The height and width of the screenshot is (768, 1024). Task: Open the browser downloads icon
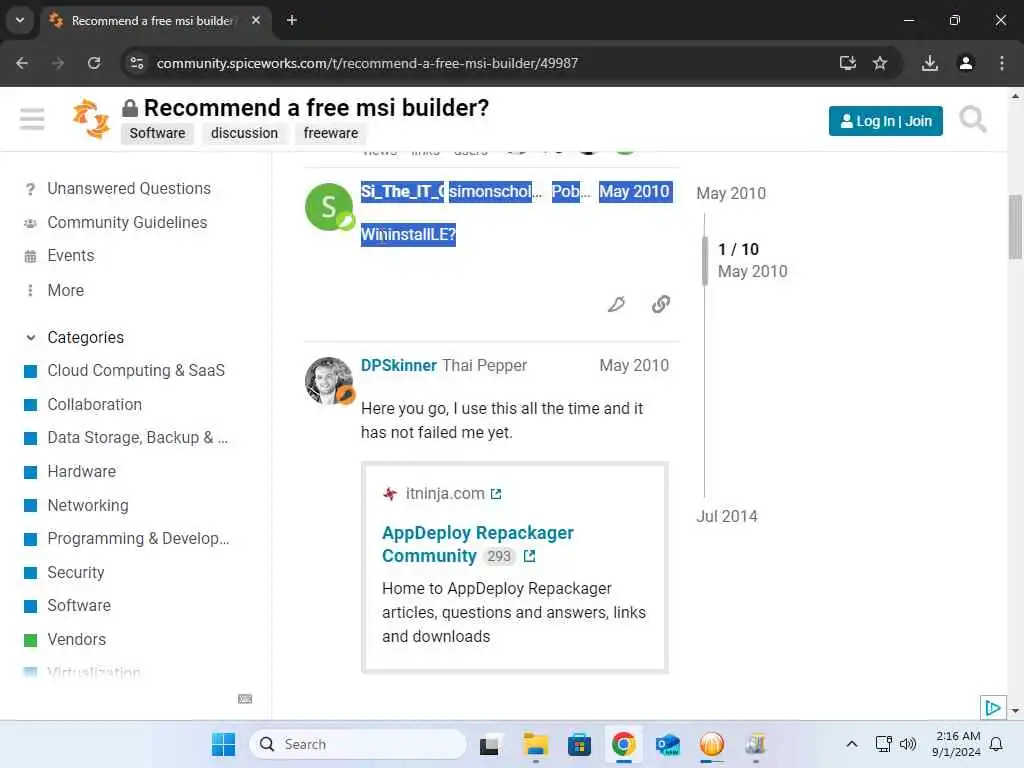tap(930, 63)
